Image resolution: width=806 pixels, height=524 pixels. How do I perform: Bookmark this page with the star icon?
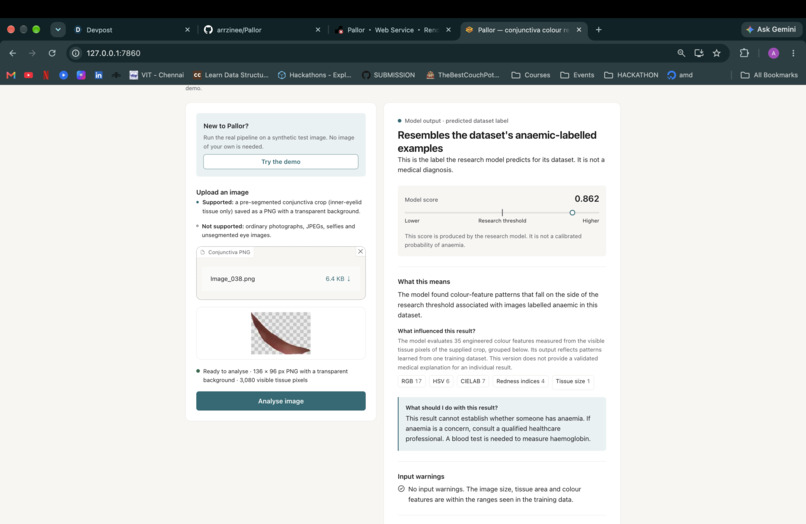click(x=717, y=53)
